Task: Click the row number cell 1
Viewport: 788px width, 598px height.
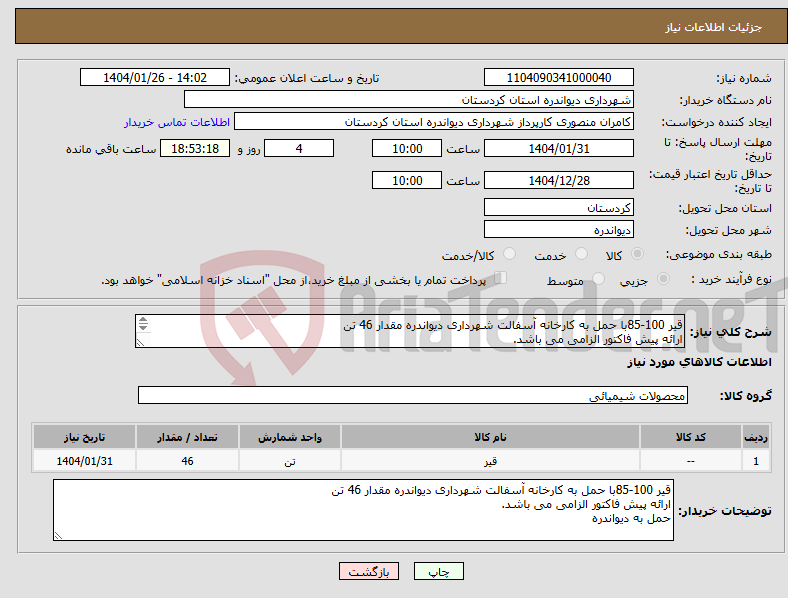Action: (x=756, y=460)
